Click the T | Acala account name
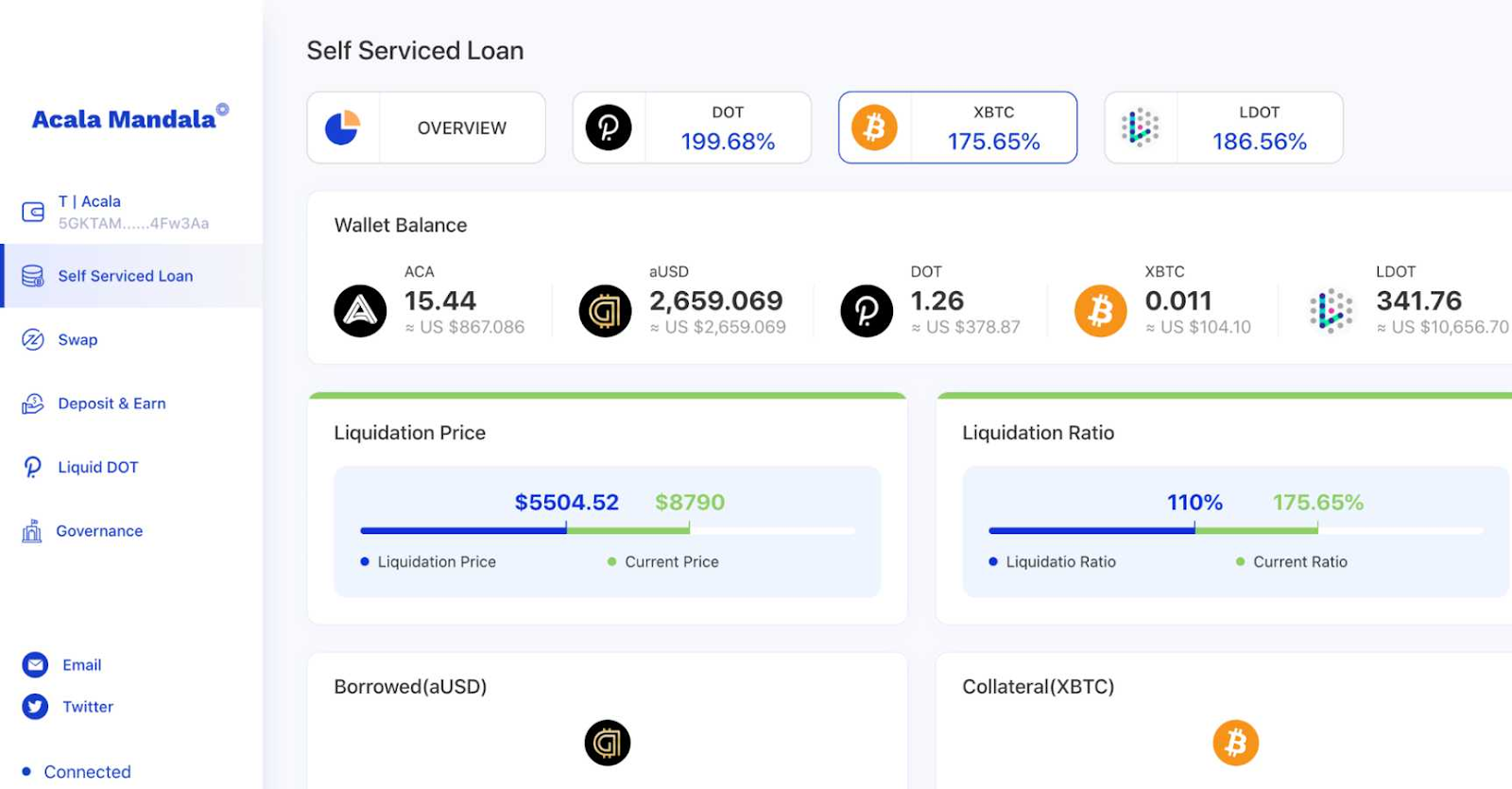This screenshot has height=789, width=1512. (x=90, y=201)
